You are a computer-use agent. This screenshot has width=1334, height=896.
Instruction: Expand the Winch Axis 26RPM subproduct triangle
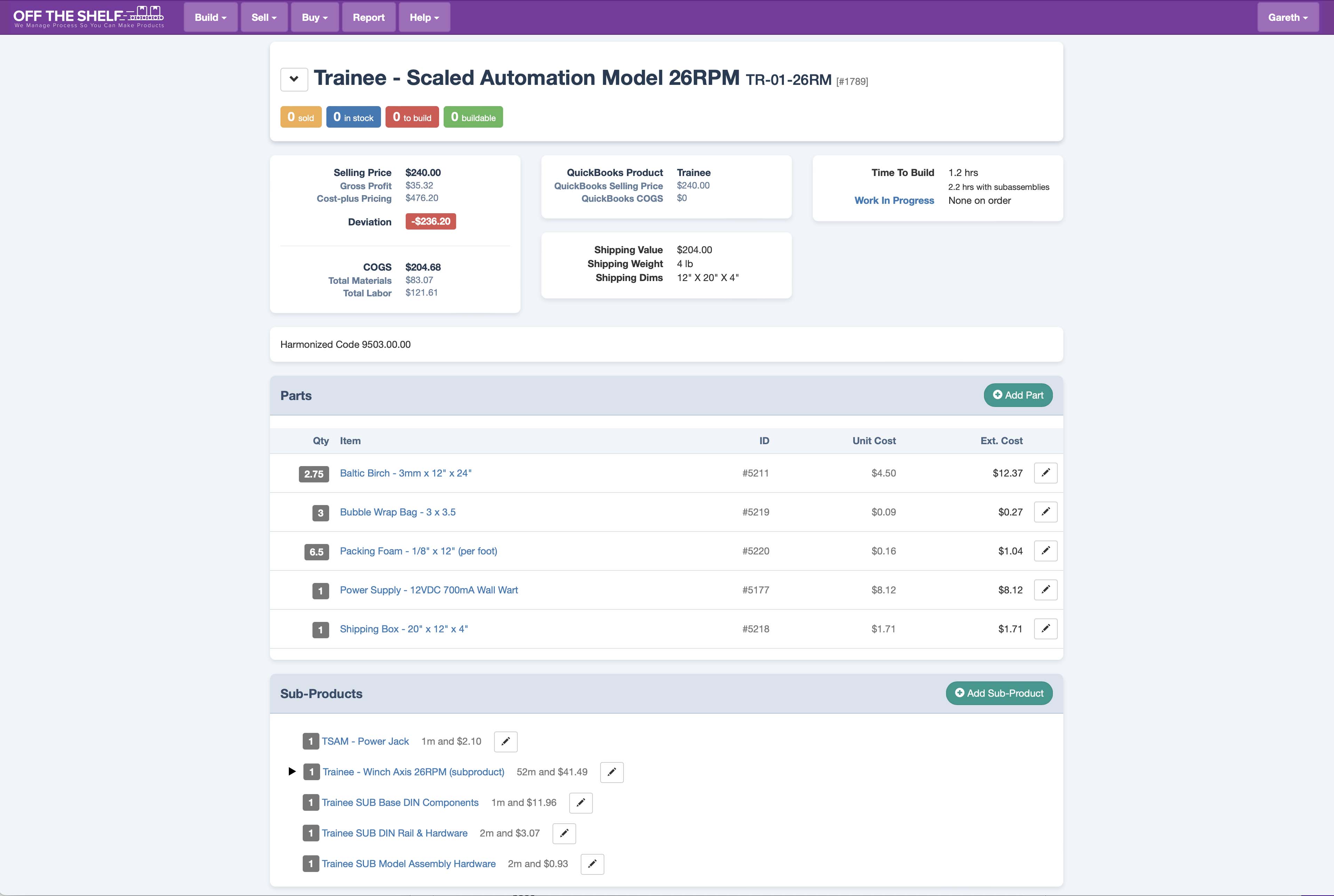[292, 772]
